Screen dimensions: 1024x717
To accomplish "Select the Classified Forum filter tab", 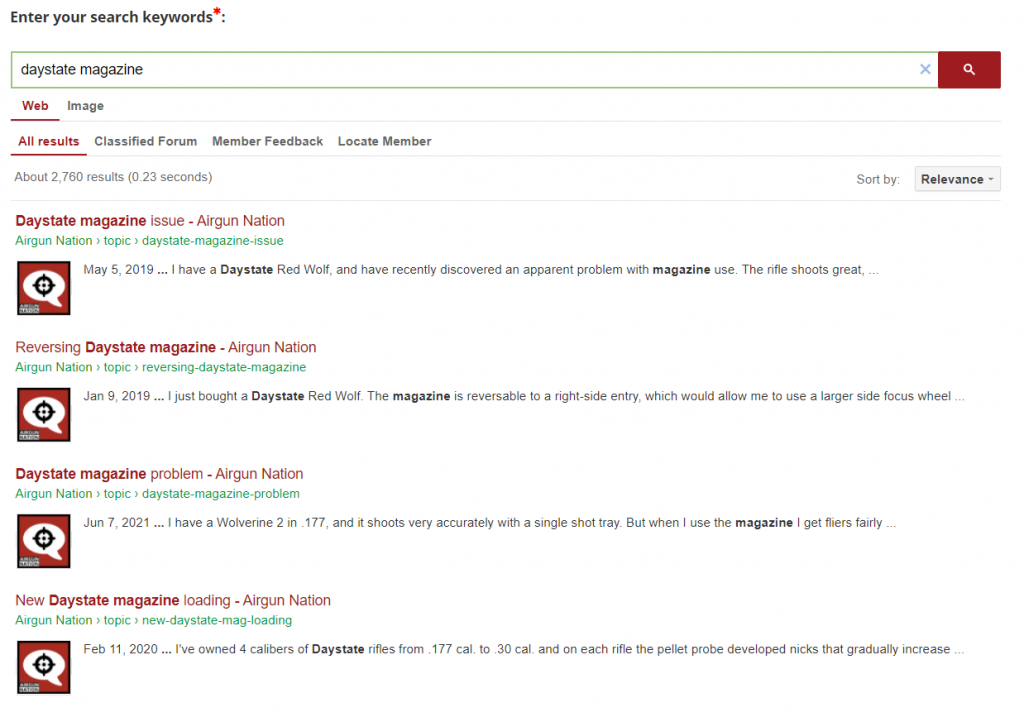I will click(146, 141).
